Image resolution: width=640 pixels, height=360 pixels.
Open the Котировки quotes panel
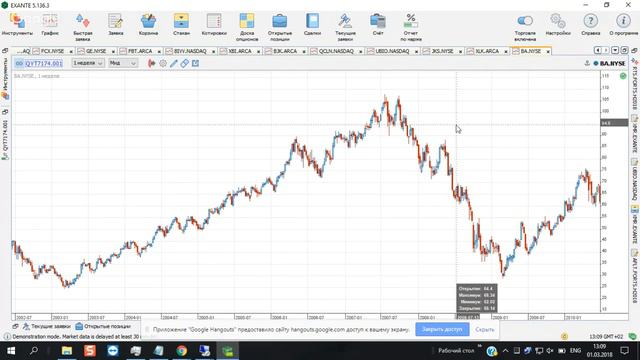pos(214,24)
